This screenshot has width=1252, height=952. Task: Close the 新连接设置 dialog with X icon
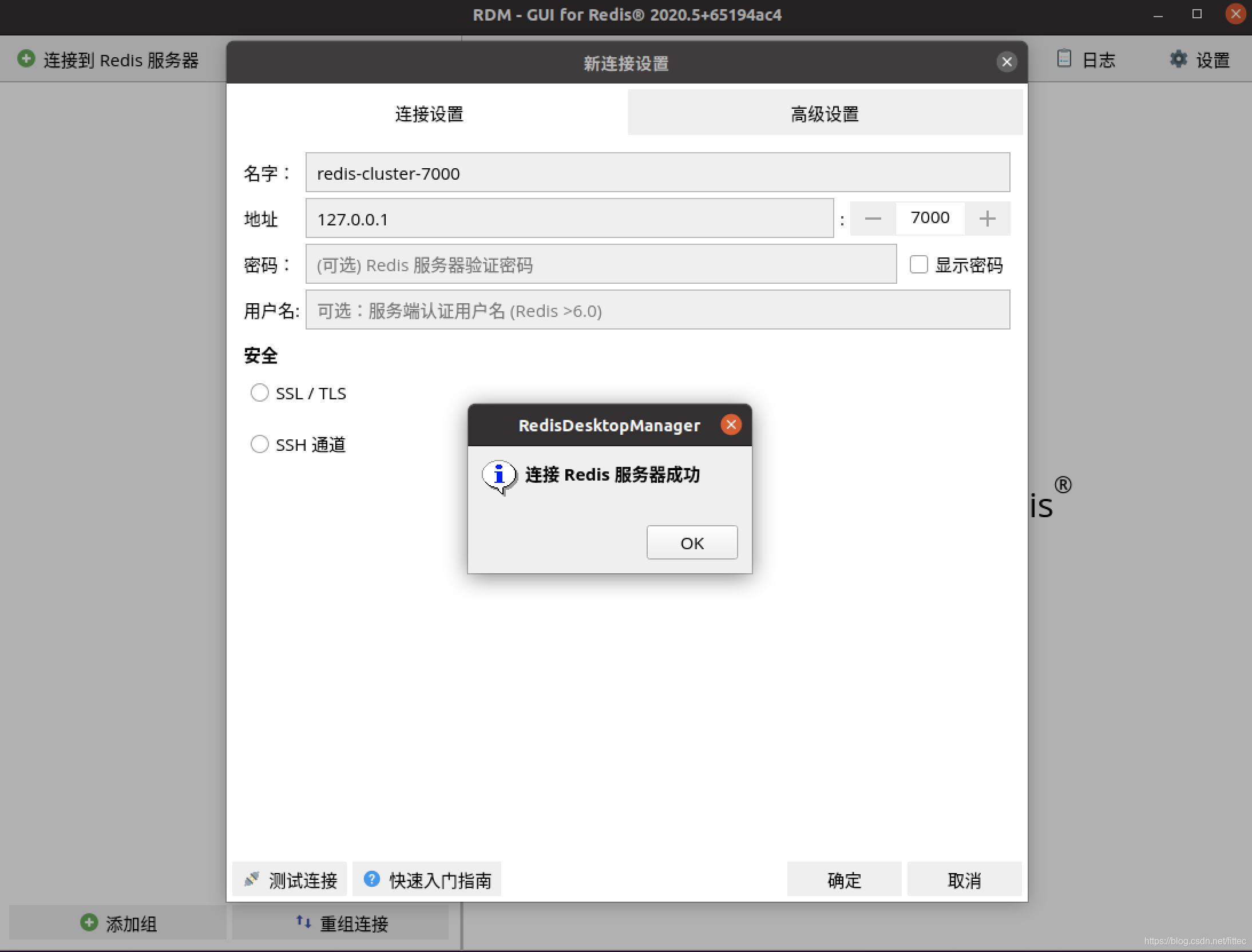click(x=1007, y=62)
